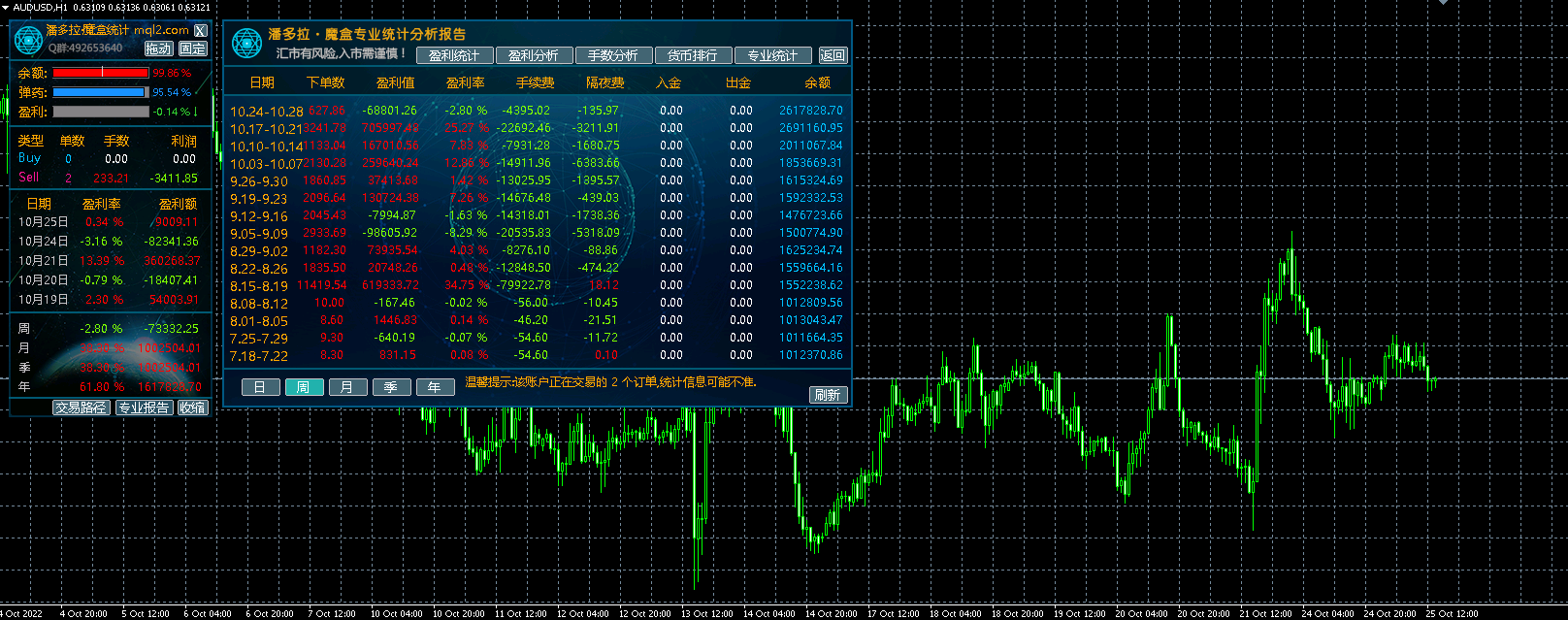Select the 9.05-9.09 week row
1568x620 pixels.
coord(537,233)
